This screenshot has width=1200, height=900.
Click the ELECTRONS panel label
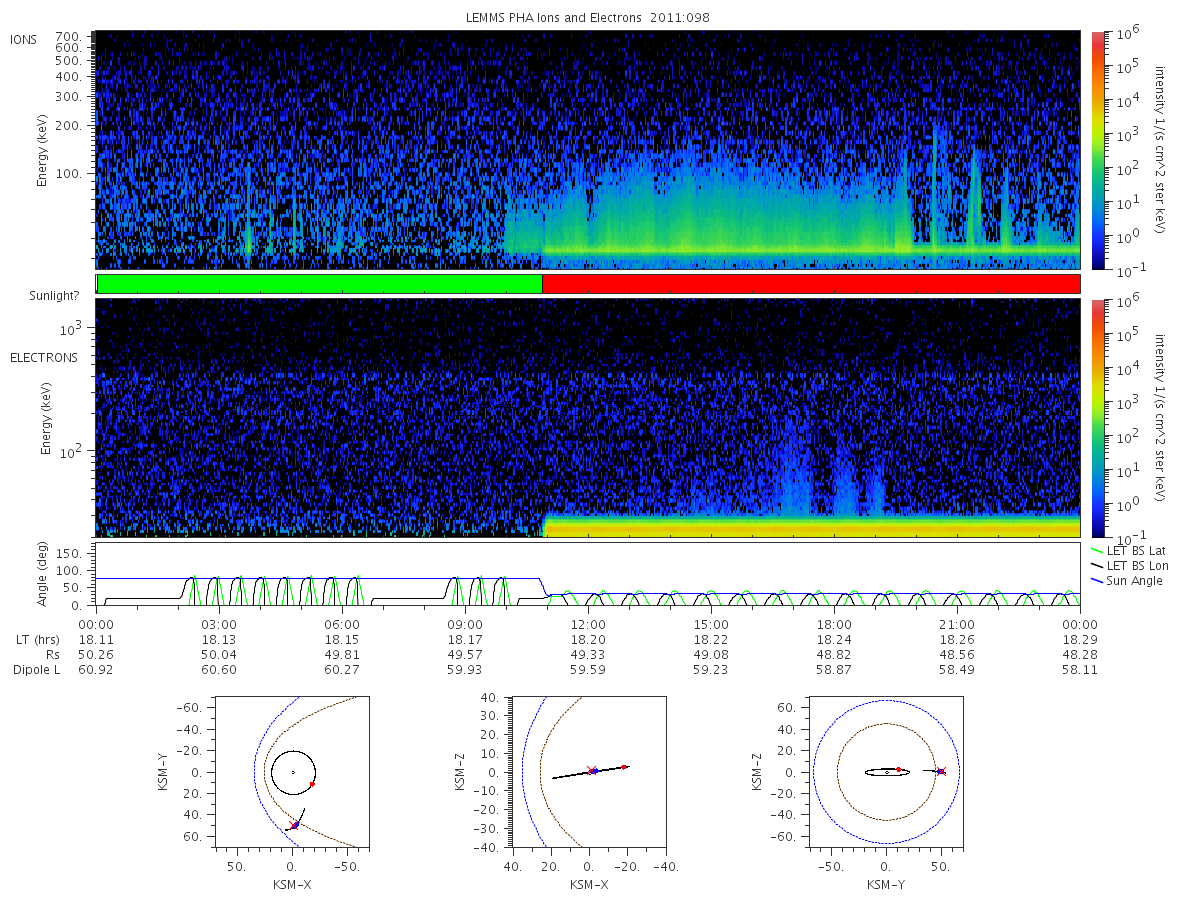pyautogui.click(x=43, y=357)
